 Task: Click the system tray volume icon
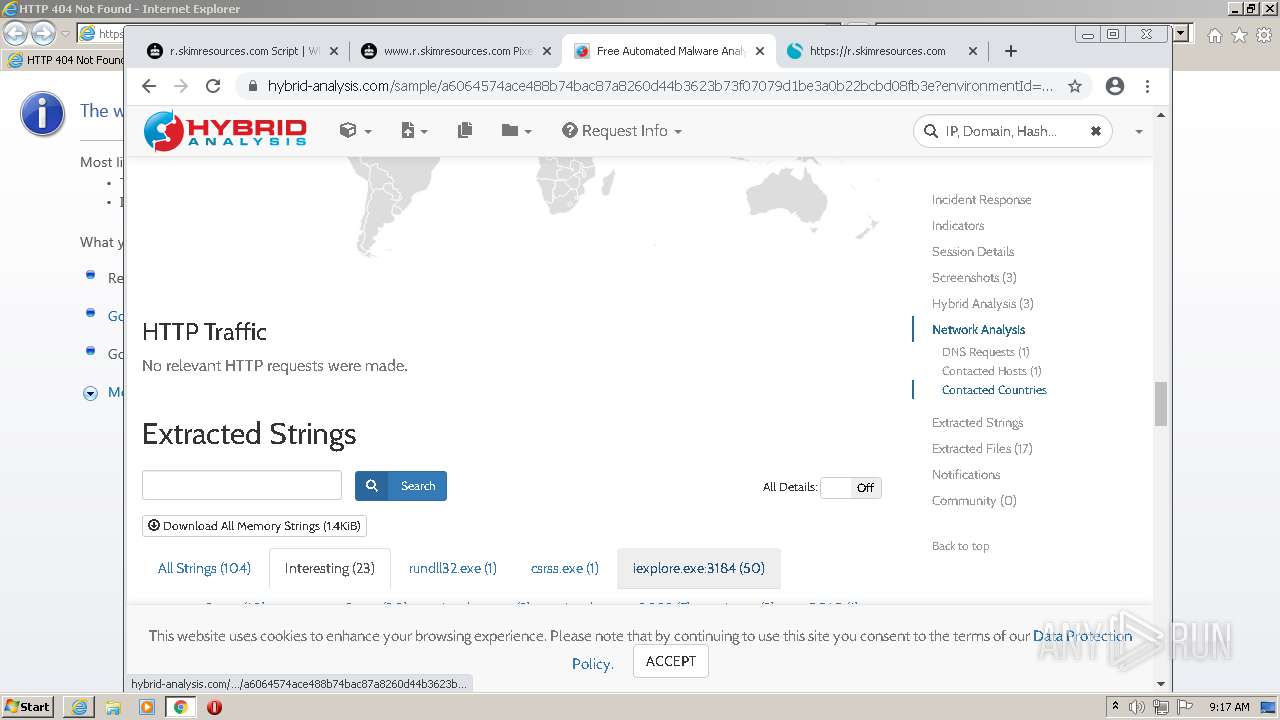click(x=1137, y=707)
